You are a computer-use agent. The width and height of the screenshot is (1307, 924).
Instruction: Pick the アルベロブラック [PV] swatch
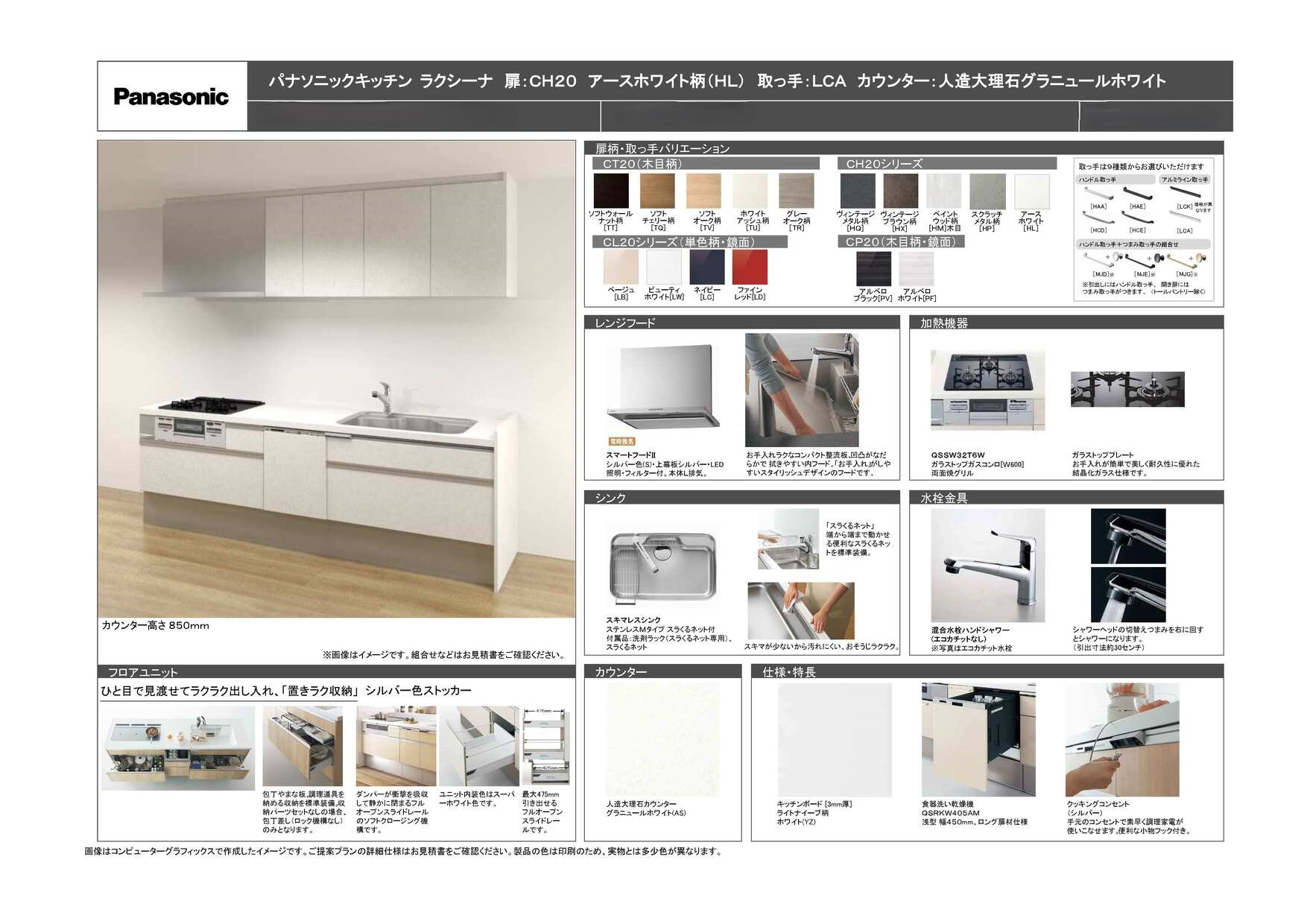click(873, 268)
